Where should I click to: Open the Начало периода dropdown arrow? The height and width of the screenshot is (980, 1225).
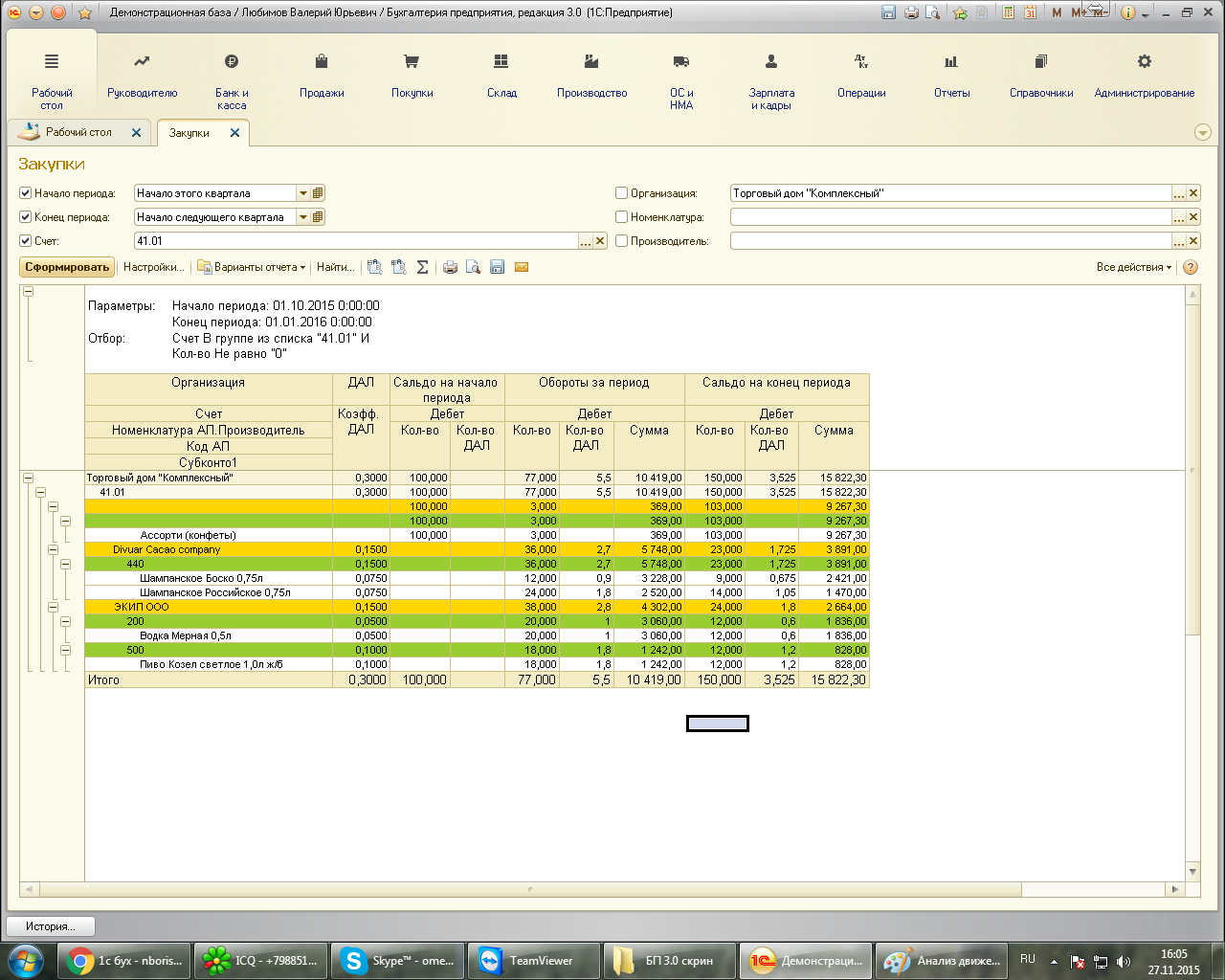point(303,193)
